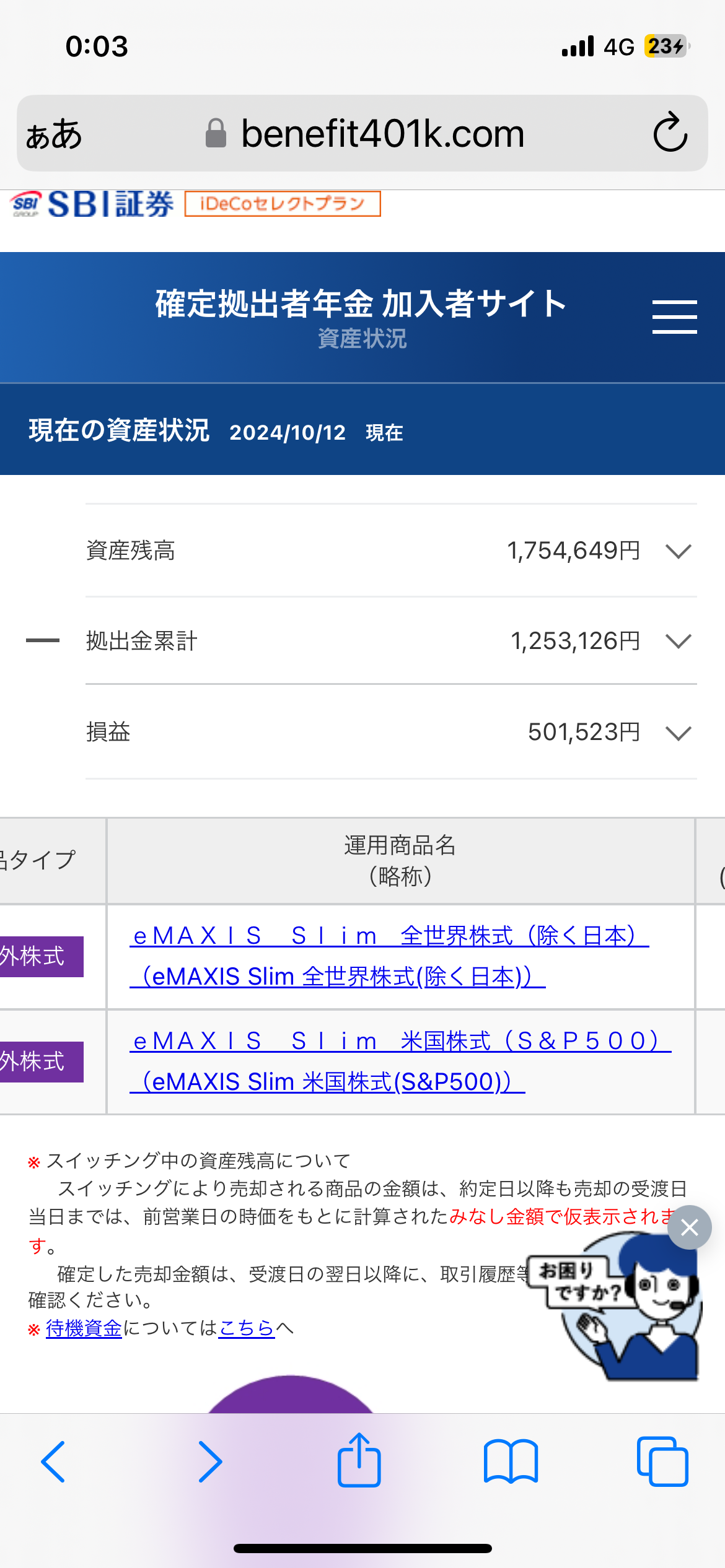The height and width of the screenshot is (1568, 725).
Task: Expand the 損益 row chevron
Action: tap(678, 733)
